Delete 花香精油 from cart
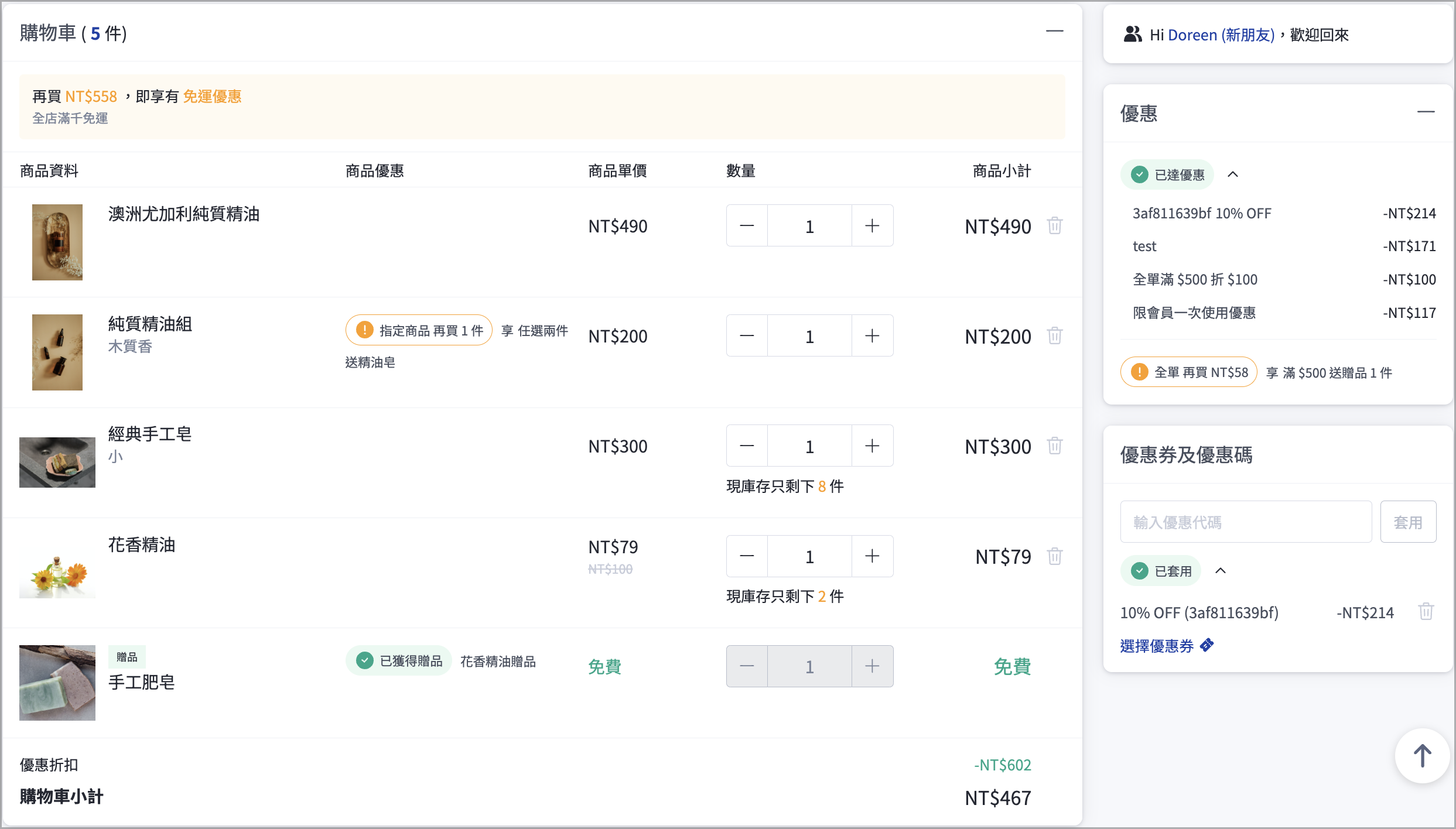Screen dimensions: 1456x829 tap(1054, 556)
